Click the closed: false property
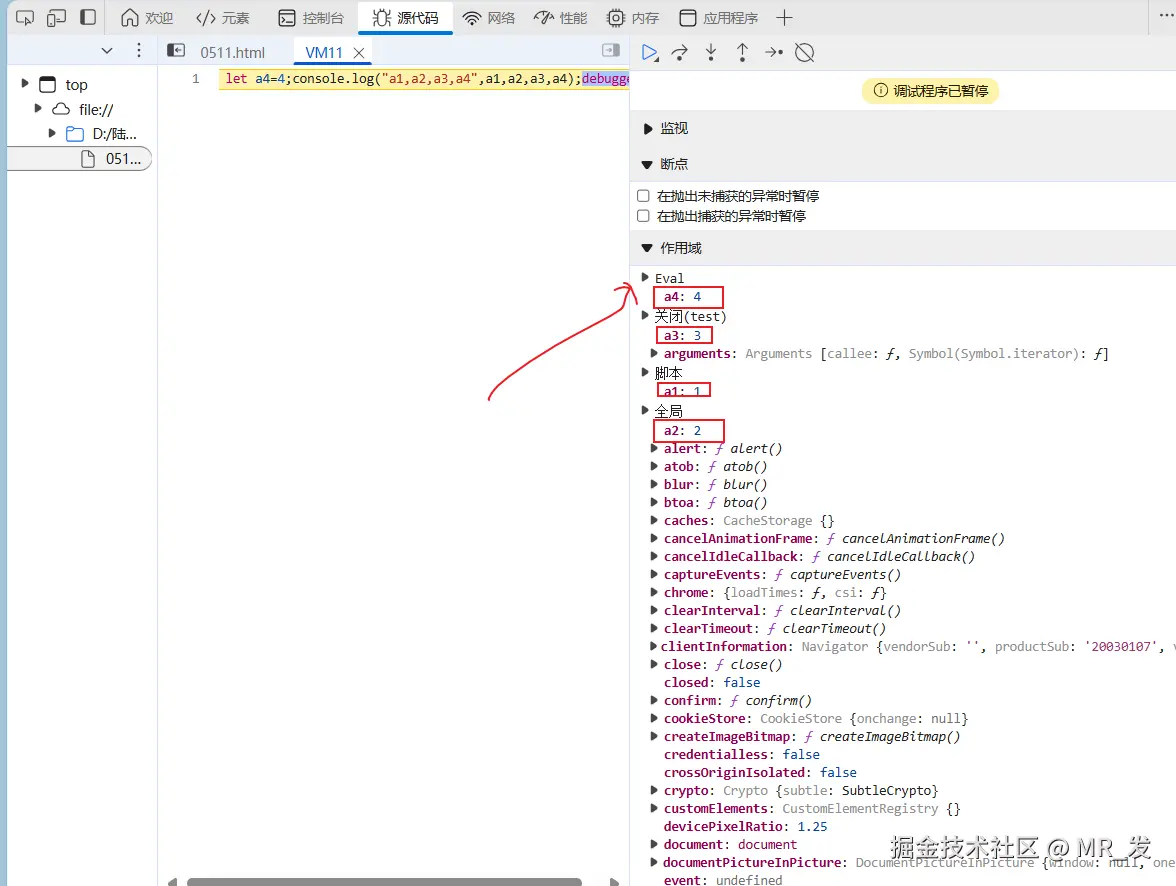This screenshot has width=1176, height=886. tap(712, 683)
